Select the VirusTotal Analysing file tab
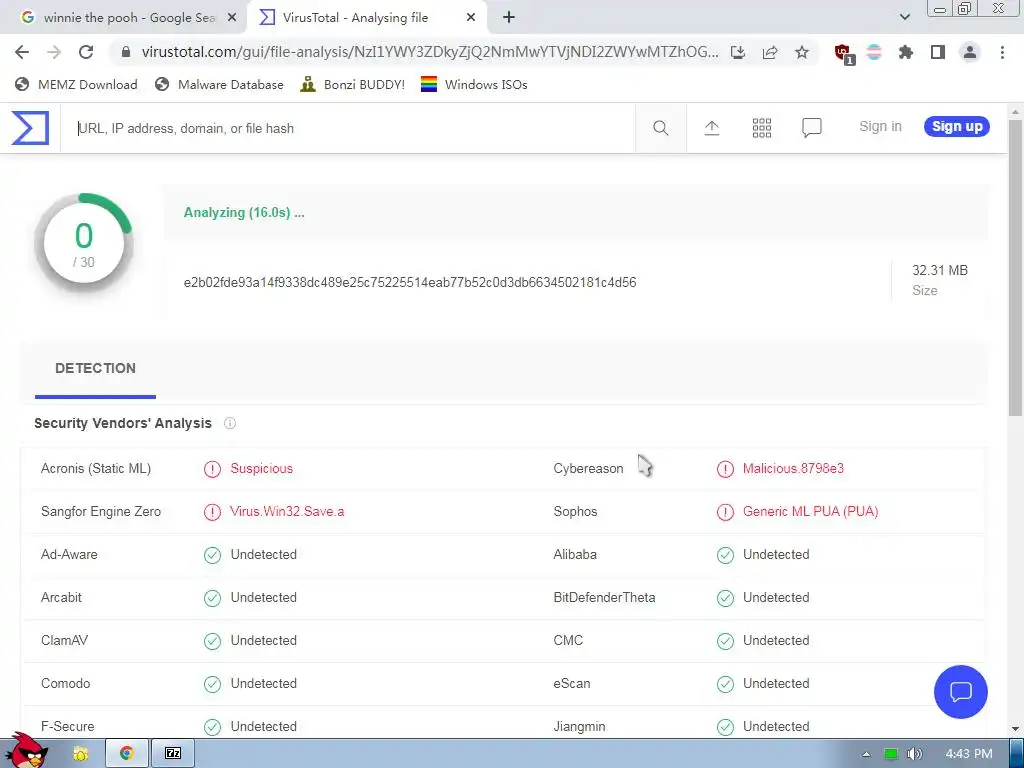This screenshot has height=768, width=1024. [x=366, y=18]
